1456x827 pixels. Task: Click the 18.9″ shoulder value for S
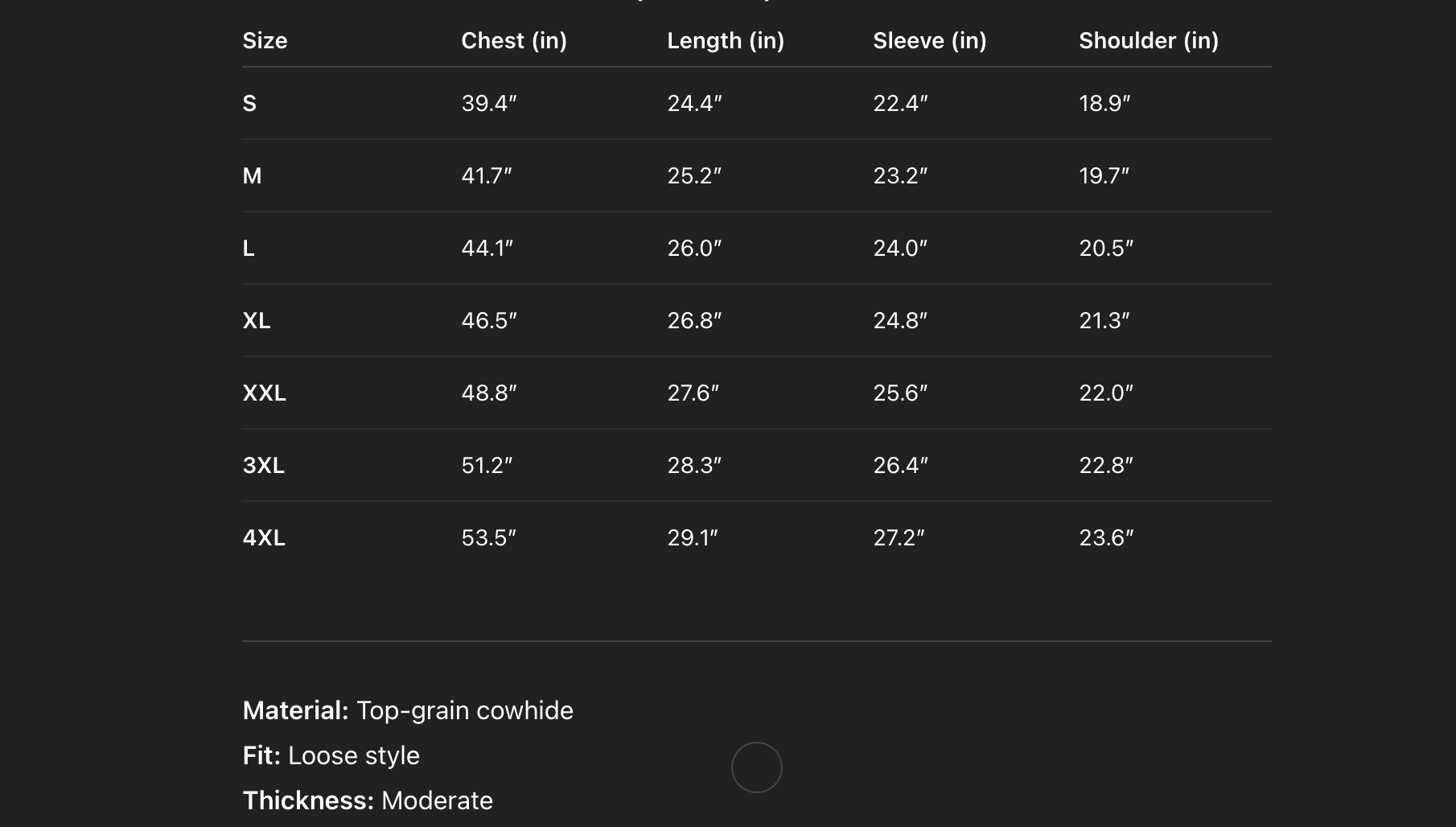[1104, 104]
